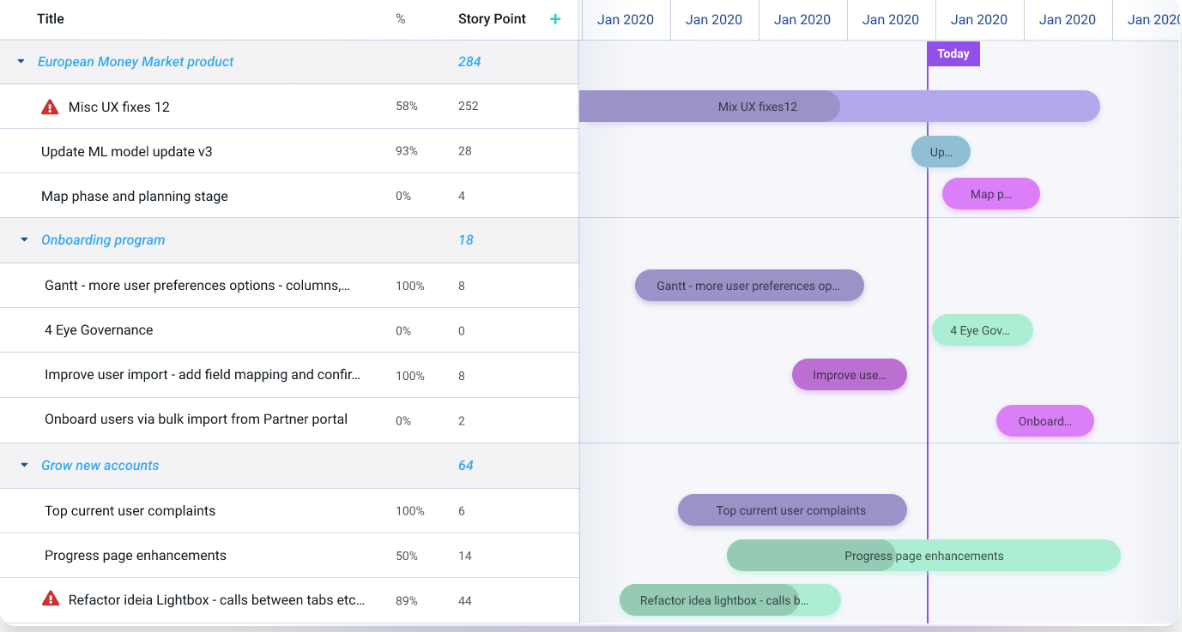The width and height of the screenshot is (1182, 632).
Task: Click the story point 4 in Map phase row
Action: [461, 196]
